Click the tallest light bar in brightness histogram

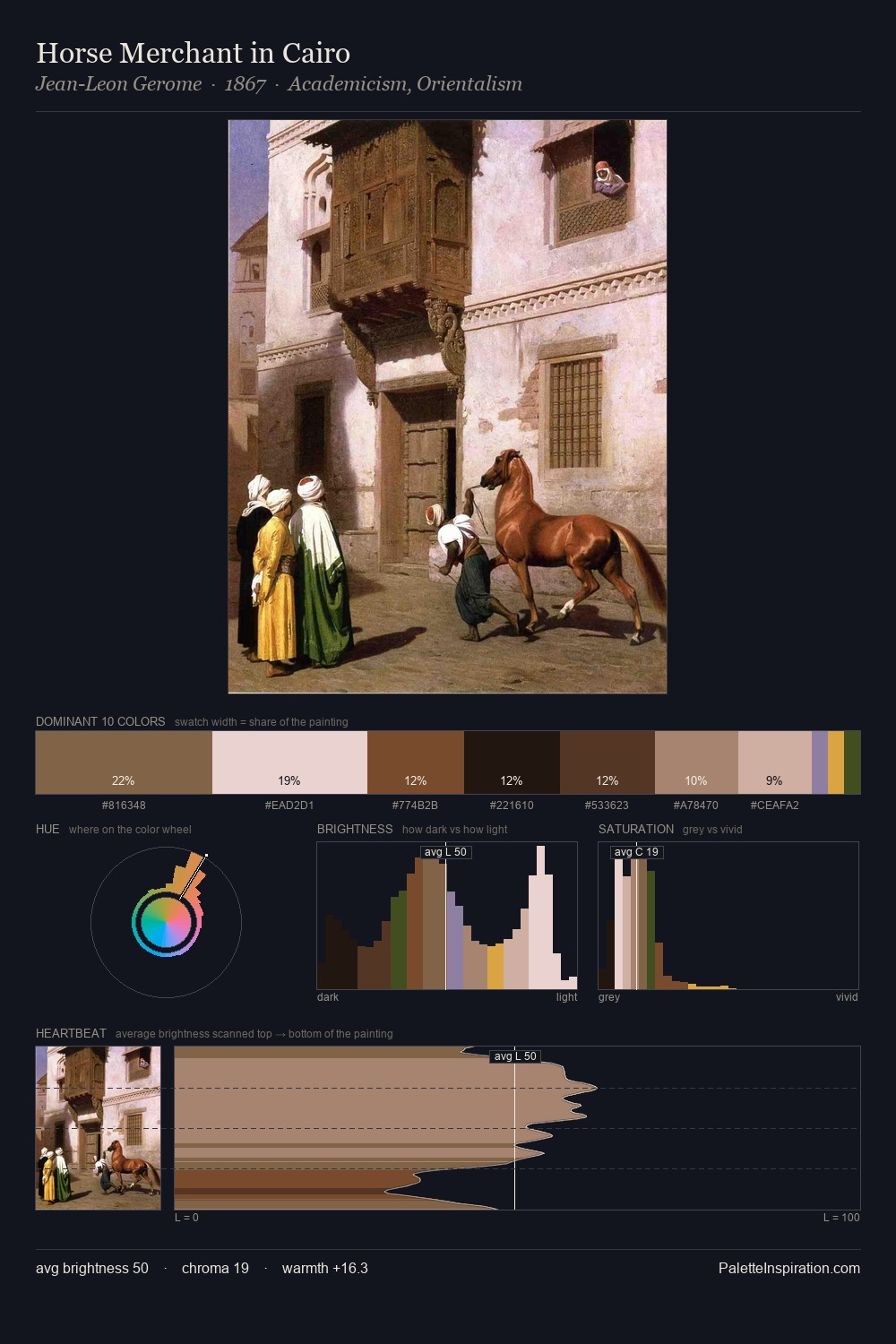click(x=541, y=918)
